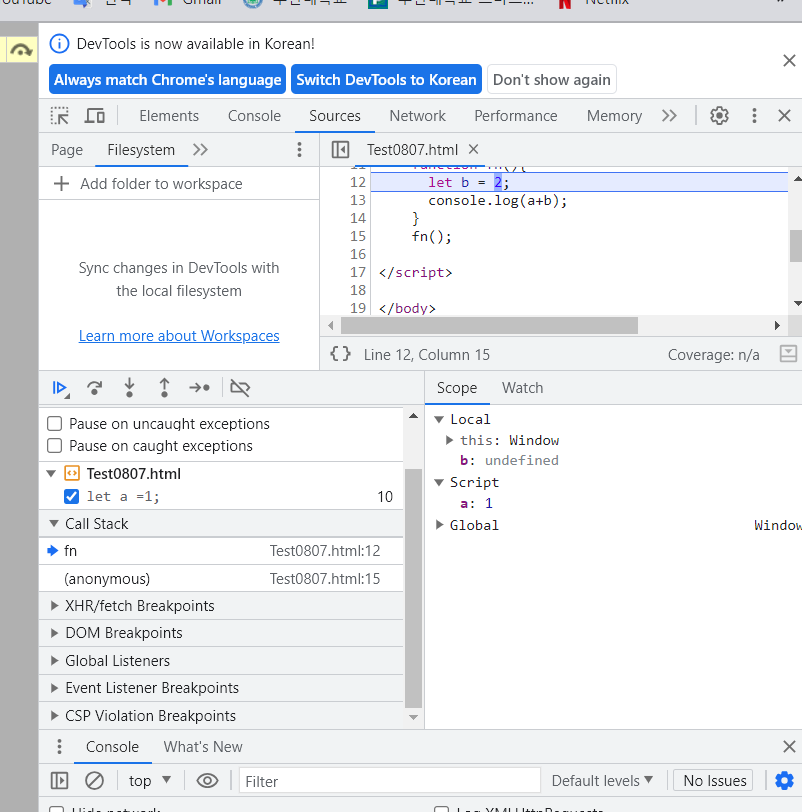Toggle the console sidebar icon
The height and width of the screenshot is (812, 802).
pos(60,780)
